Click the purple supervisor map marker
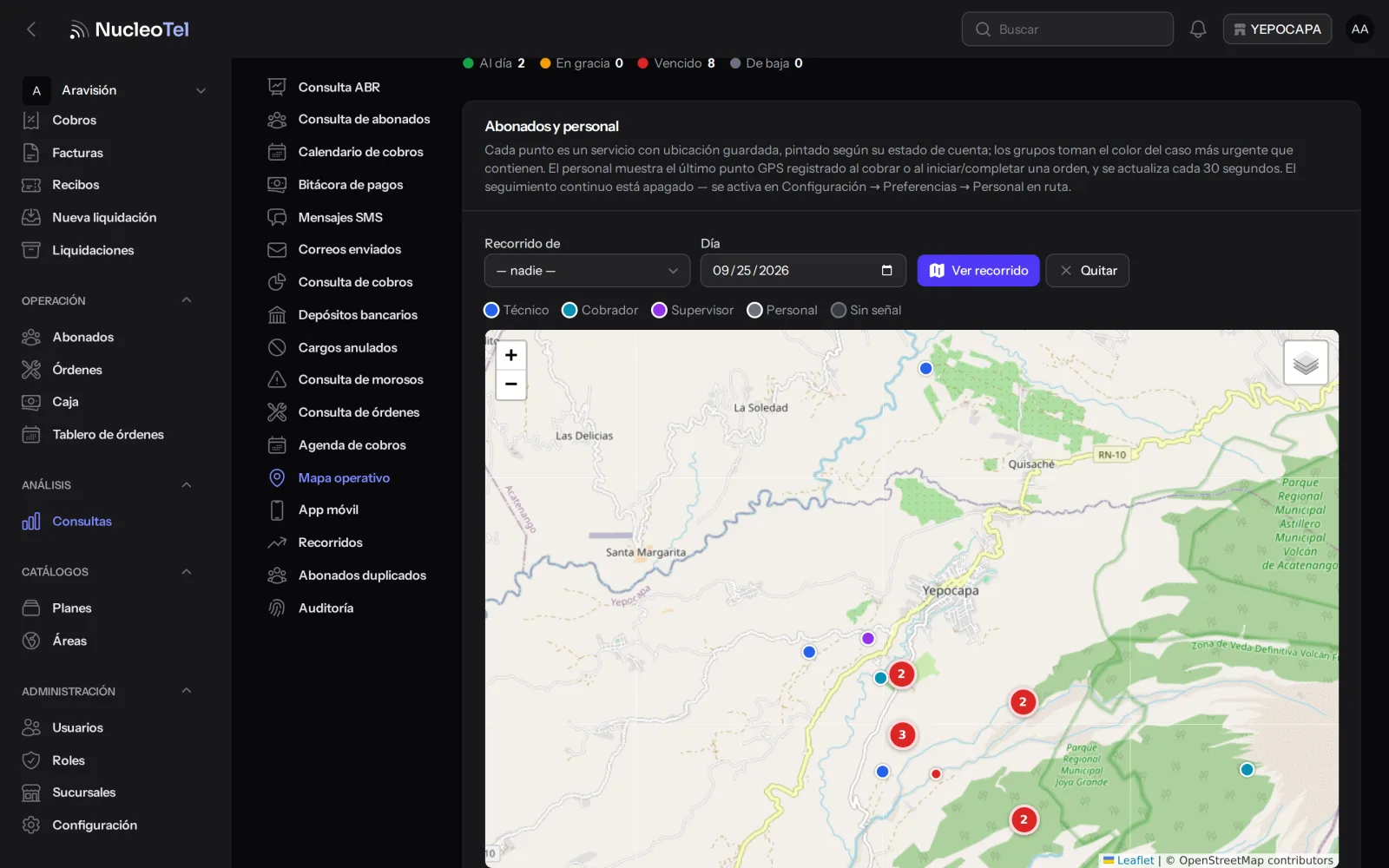 867,638
